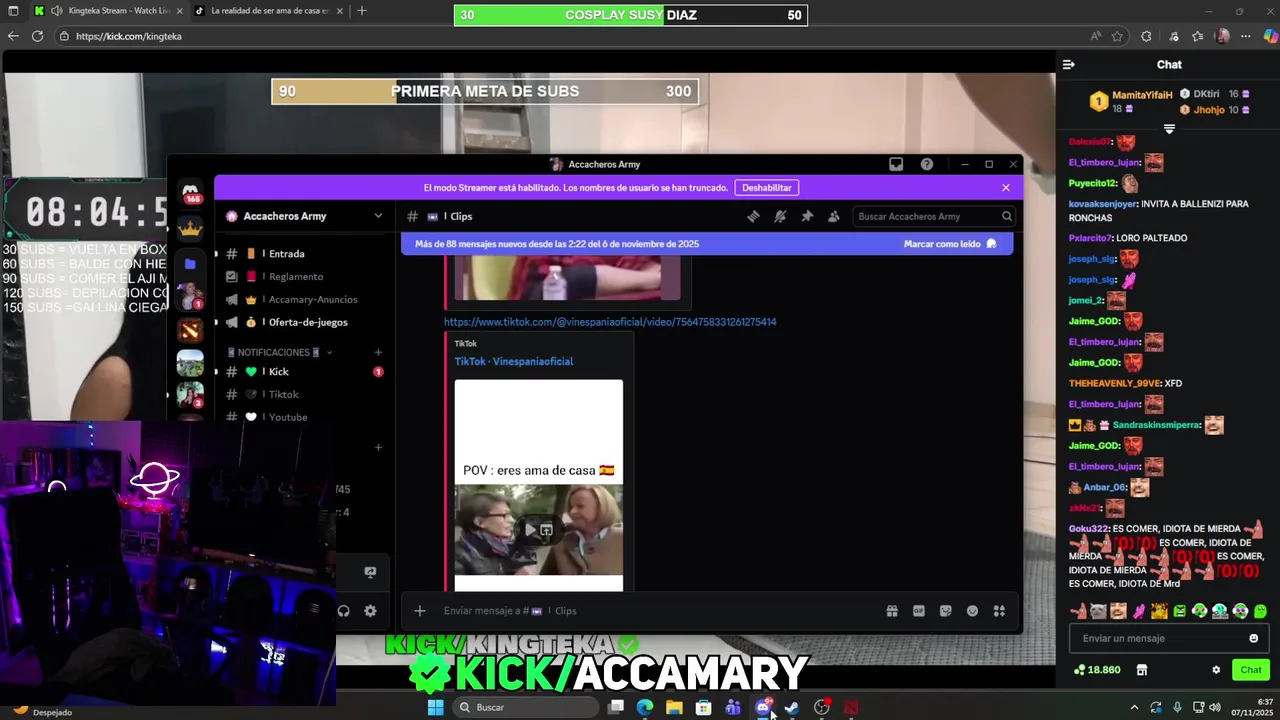This screenshot has height=720, width=1280.
Task: Play the embedded ama de casa TikTok video
Action: [x=531, y=530]
